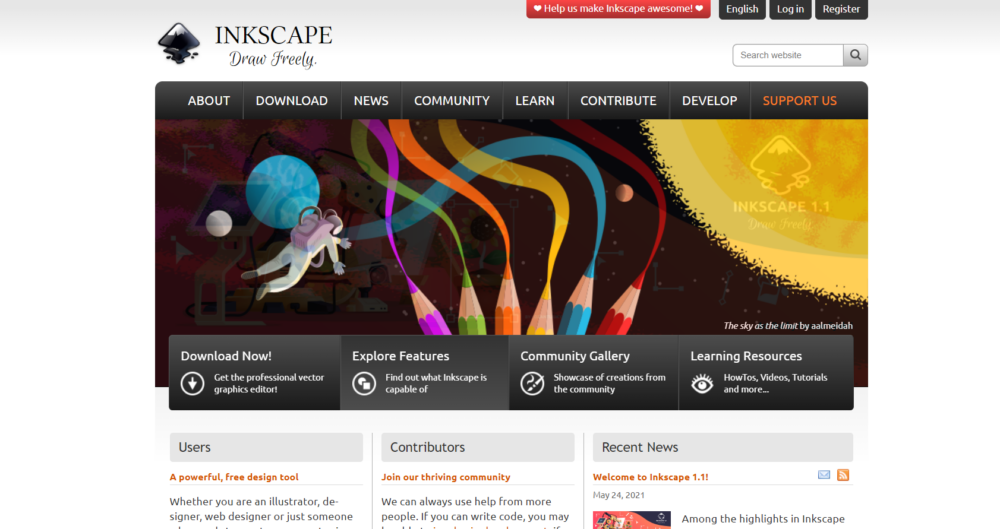Viewport: 1000px width, 529px height.
Task: Click the Help us make Inkscape awesome button
Action: pos(618,9)
